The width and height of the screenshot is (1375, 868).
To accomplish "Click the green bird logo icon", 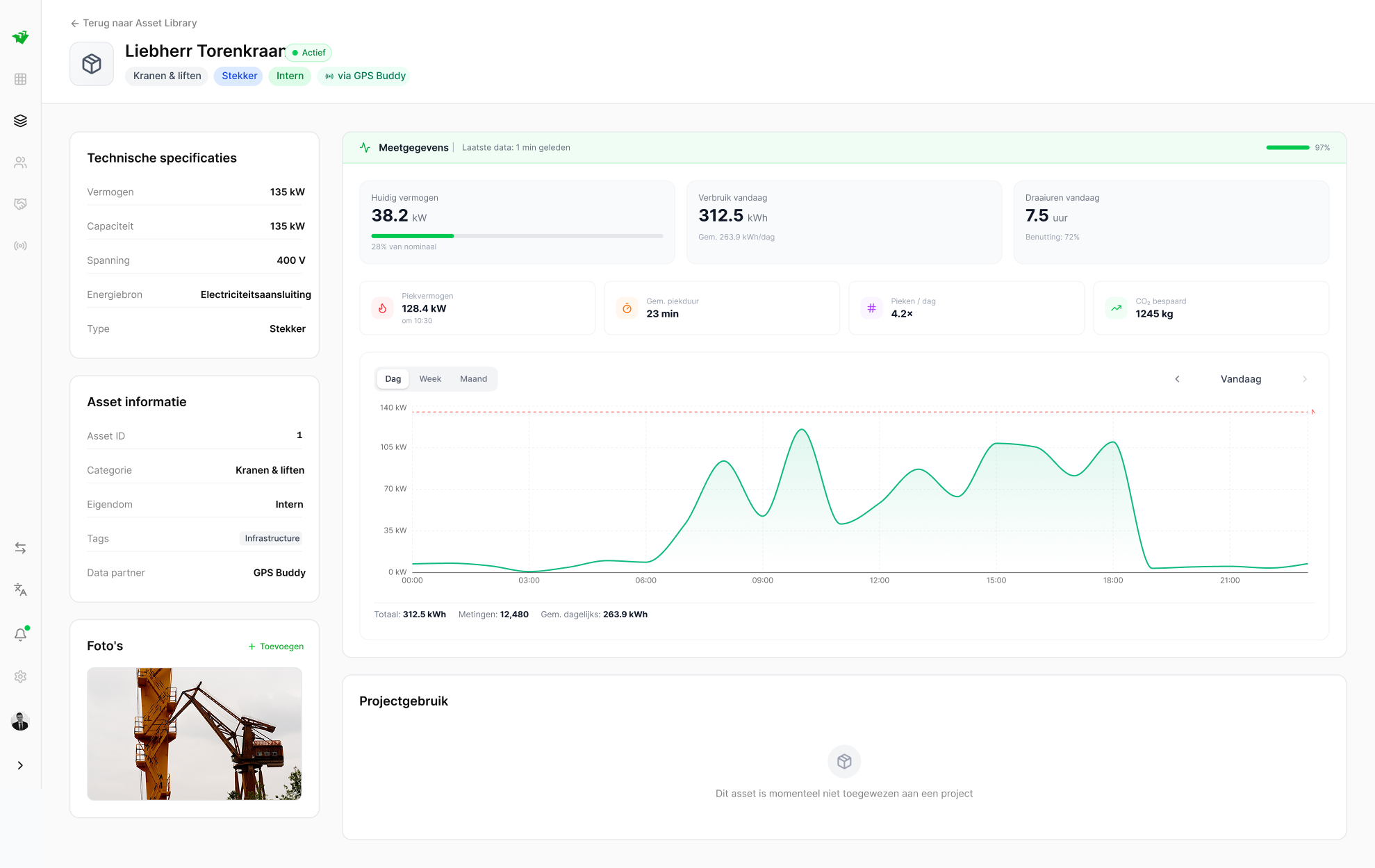I will [20, 37].
